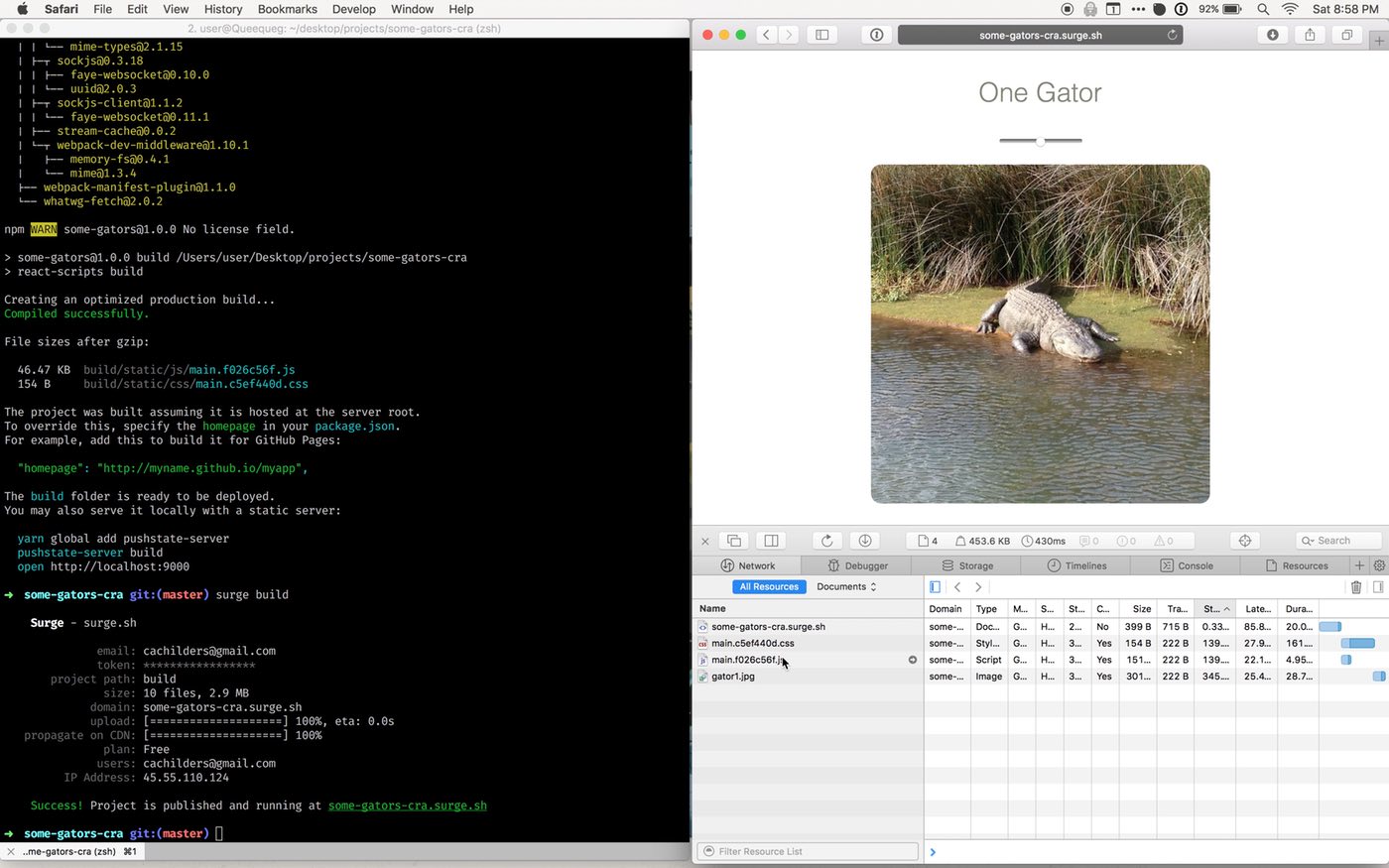
Task: Open the Bookmarks menu
Action: pos(288,9)
